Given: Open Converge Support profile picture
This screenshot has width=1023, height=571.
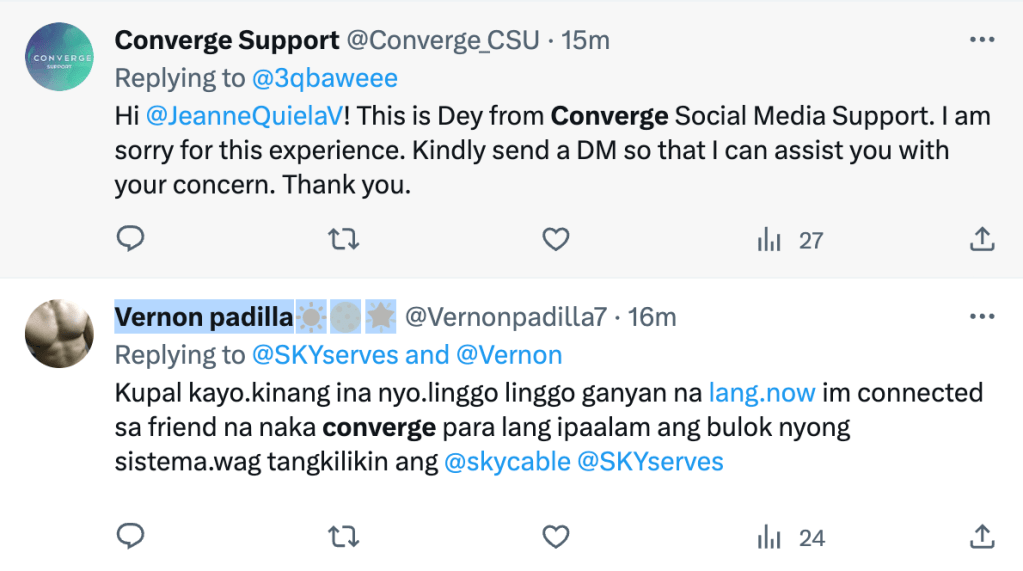Looking at the screenshot, I should (x=60, y=59).
